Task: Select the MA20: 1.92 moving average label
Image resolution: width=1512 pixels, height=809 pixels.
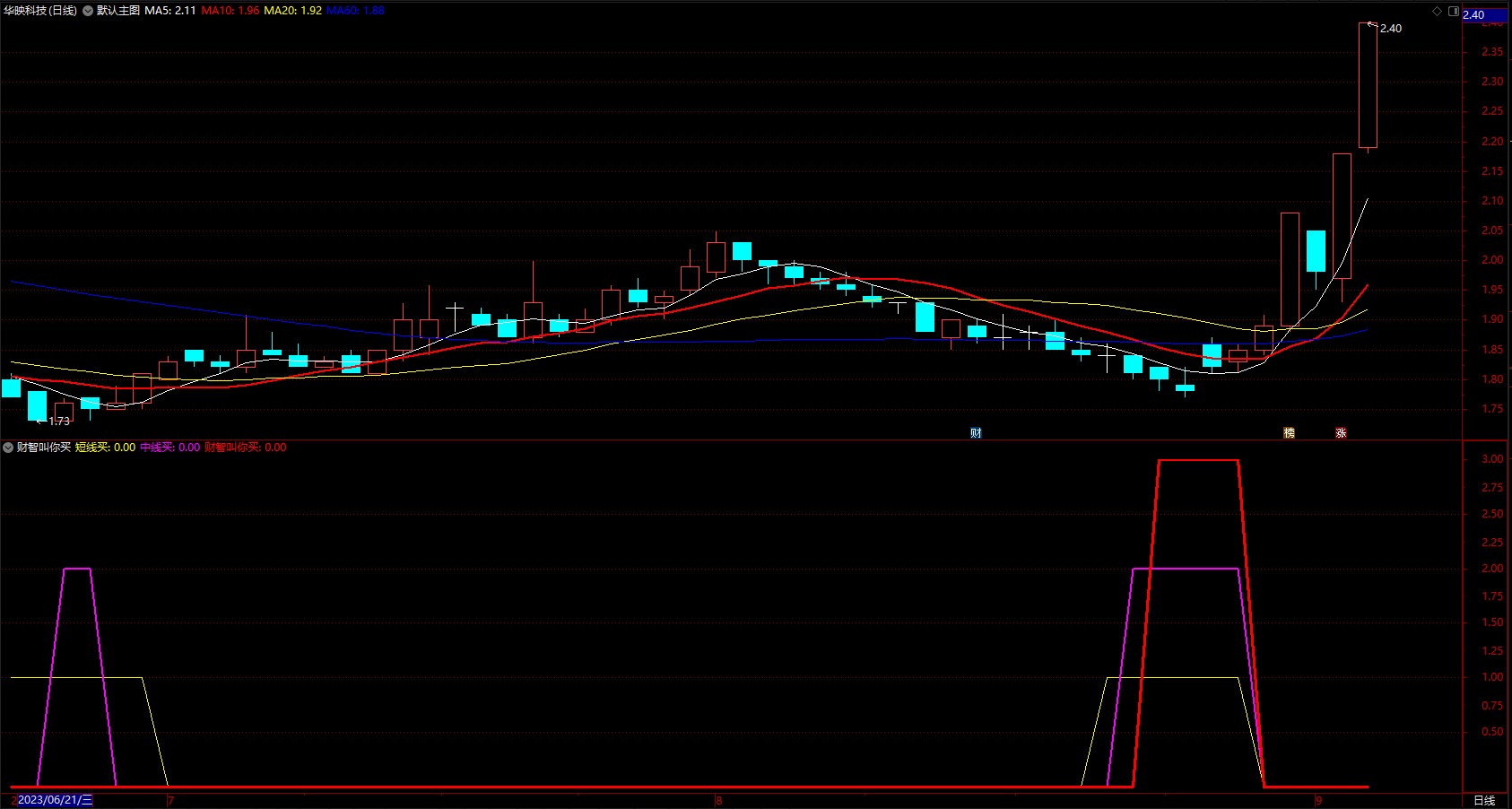Action: pos(292,11)
